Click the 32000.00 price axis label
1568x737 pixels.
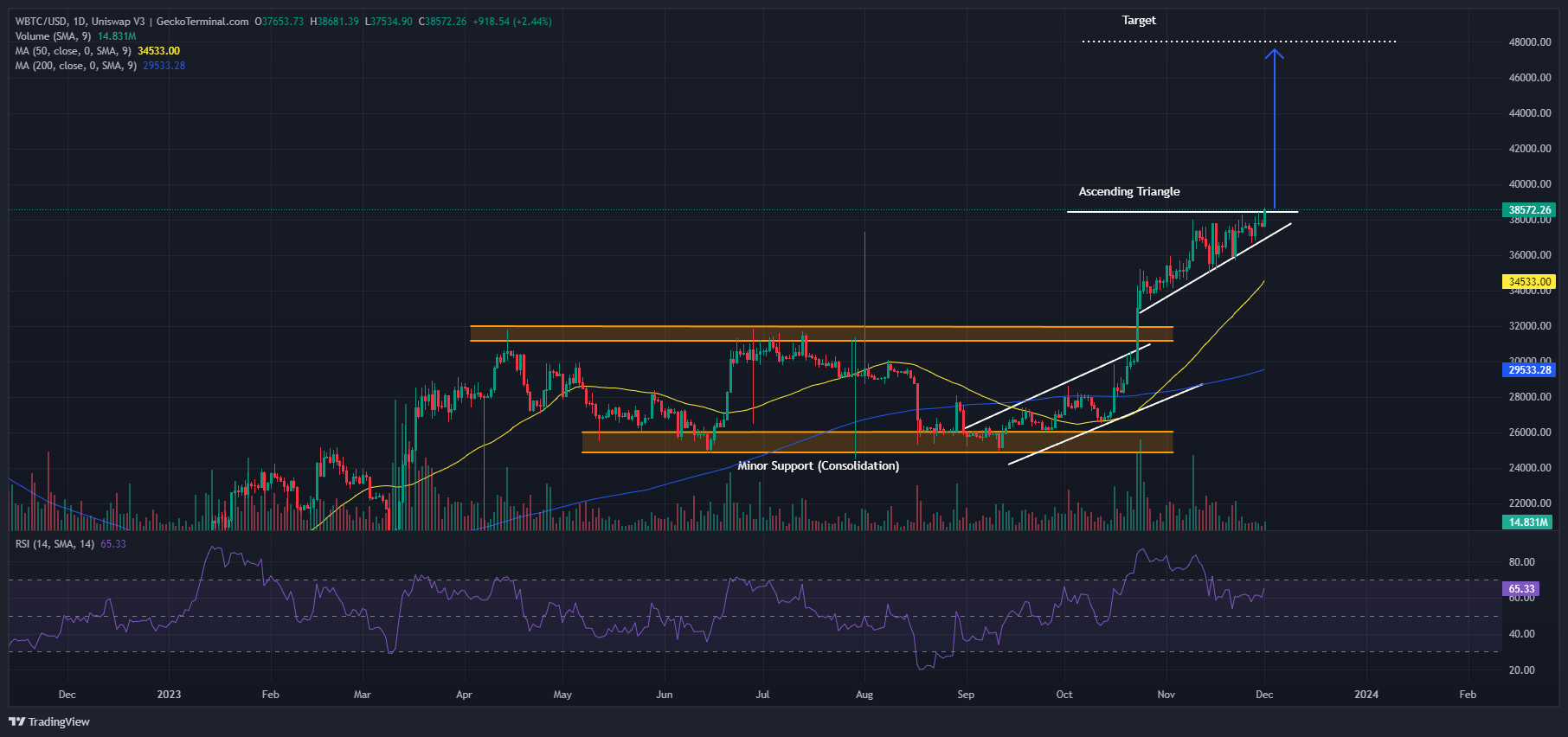point(1530,326)
